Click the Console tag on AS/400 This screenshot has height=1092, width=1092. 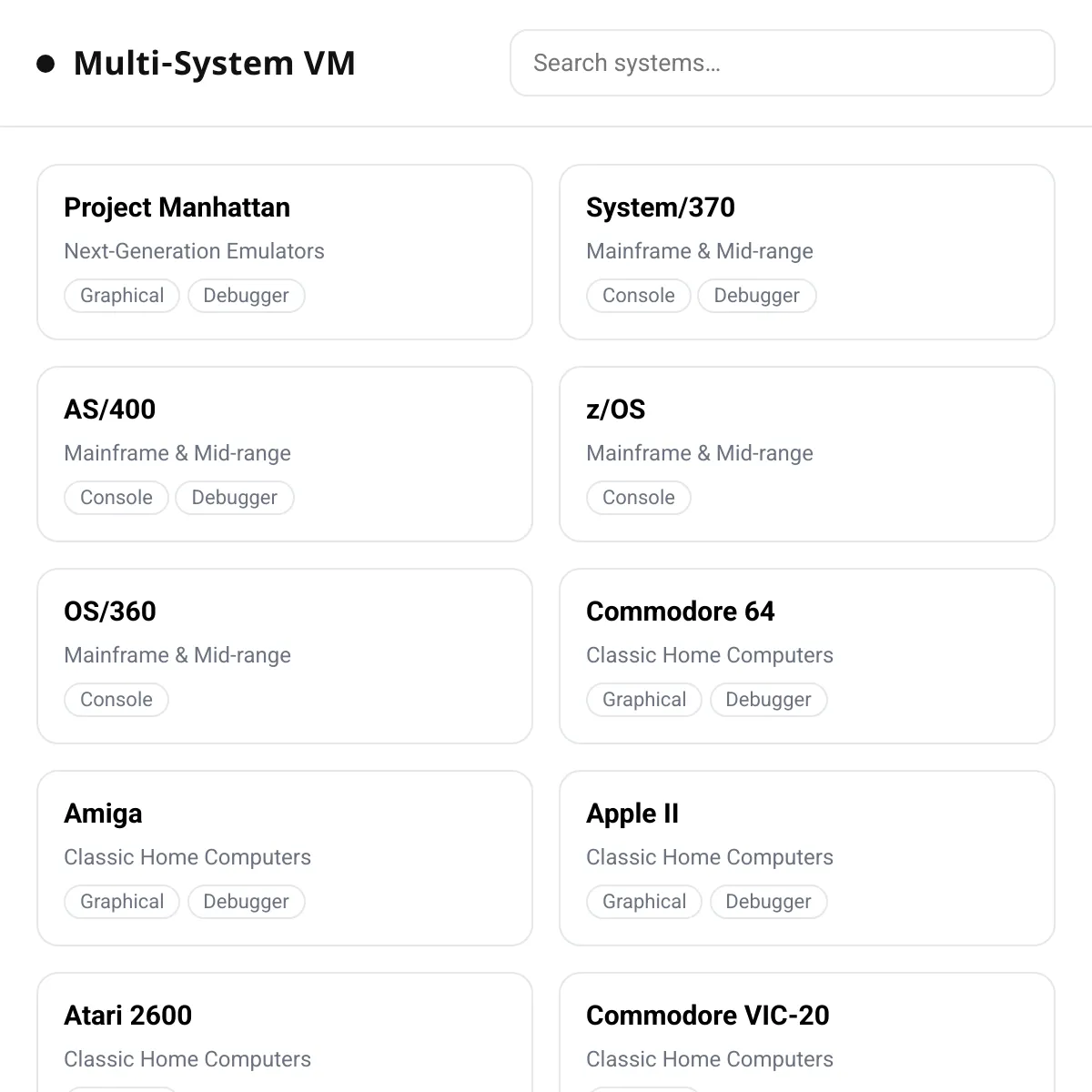point(116,498)
